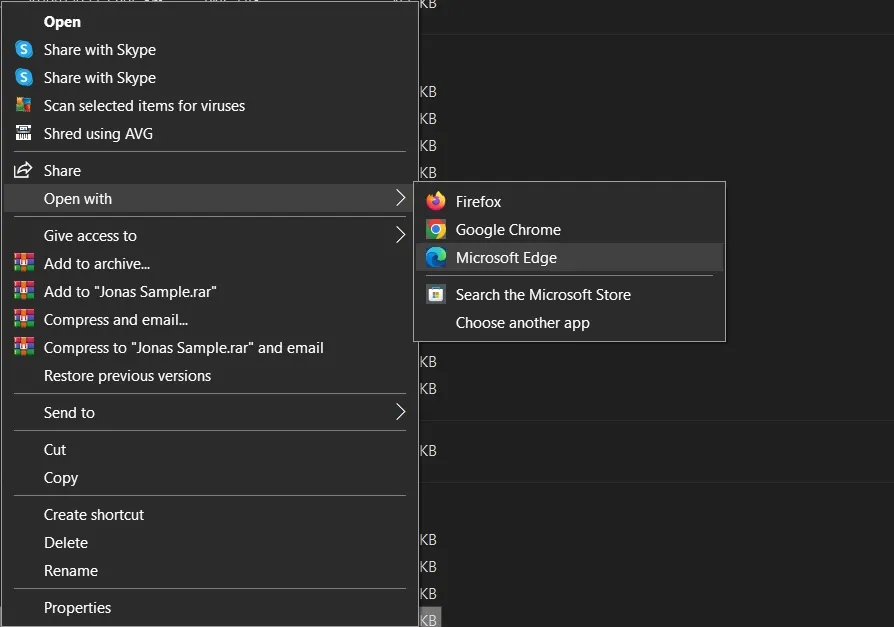This screenshot has height=627, width=894.
Task: Click WinRAR icon beside Compress and email
Action: point(24,319)
